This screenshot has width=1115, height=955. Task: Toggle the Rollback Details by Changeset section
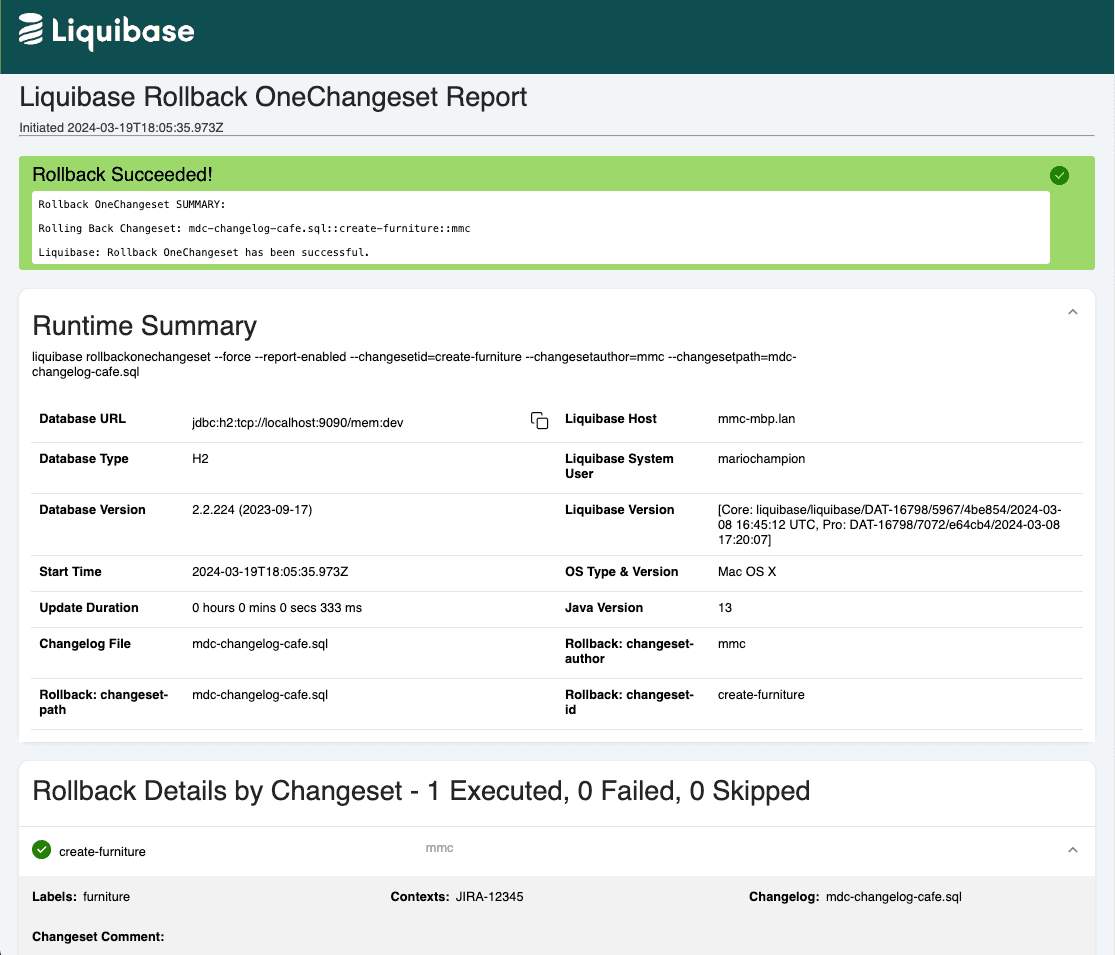click(420, 791)
